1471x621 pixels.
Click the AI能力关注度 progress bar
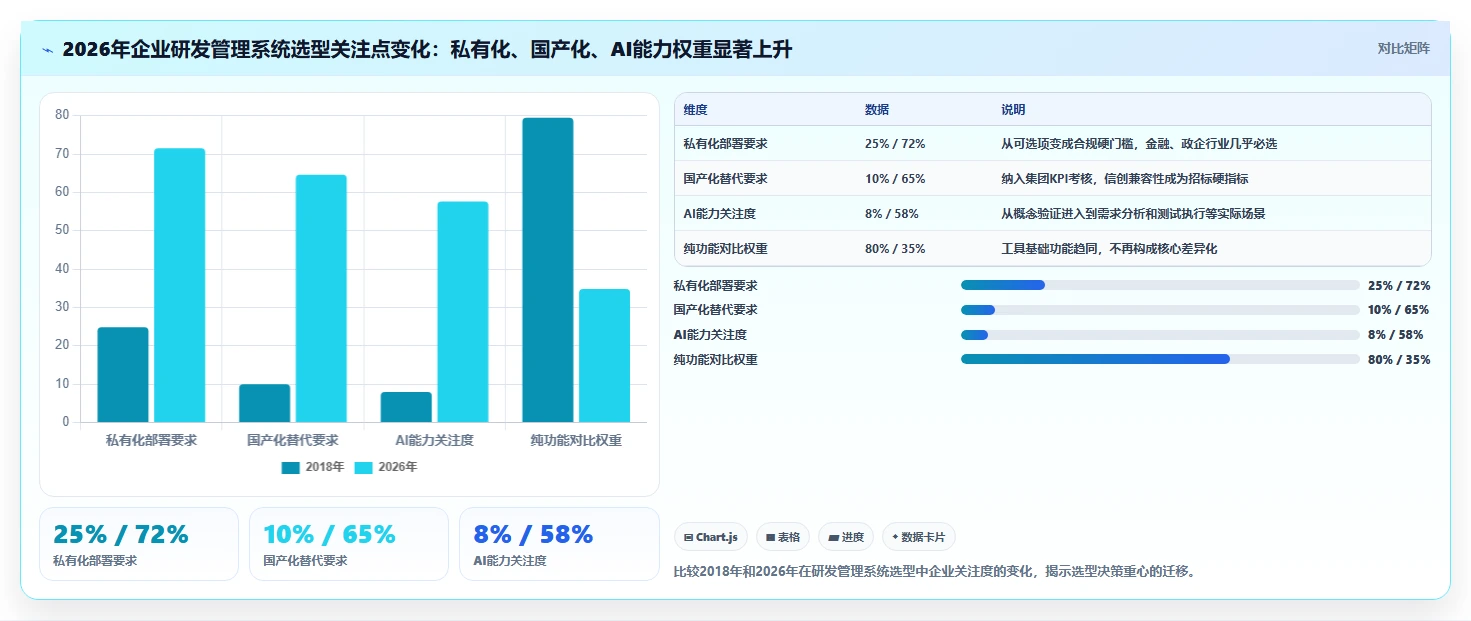pyautogui.click(x=1160, y=335)
